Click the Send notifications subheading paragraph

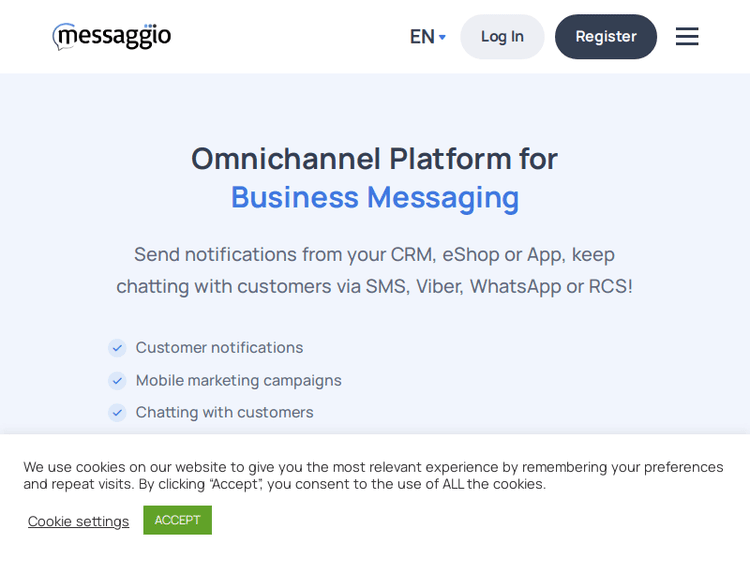click(x=374, y=270)
